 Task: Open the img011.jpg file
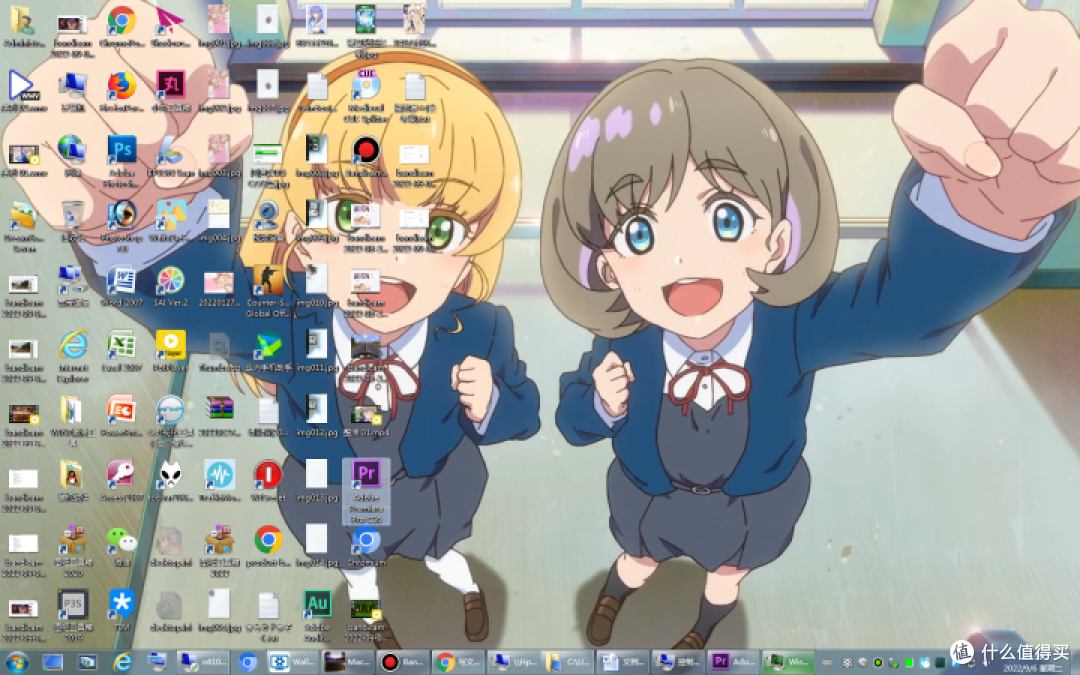coord(317,351)
